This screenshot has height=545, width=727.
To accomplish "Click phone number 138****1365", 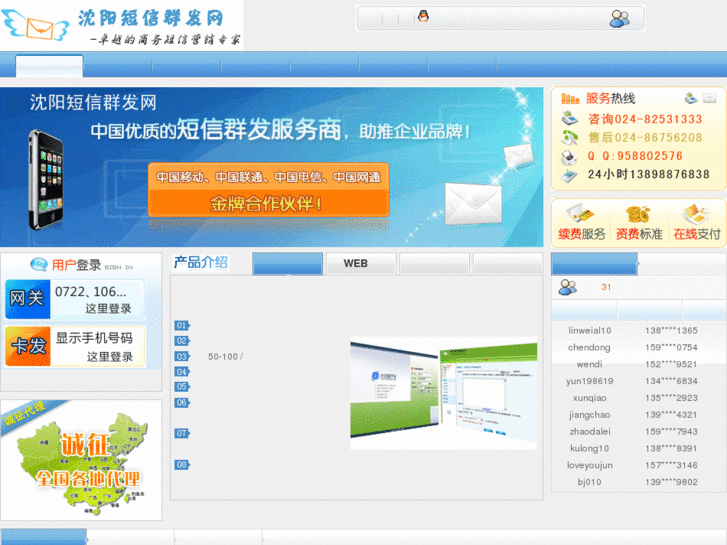I will pyautogui.click(x=671, y=331).
